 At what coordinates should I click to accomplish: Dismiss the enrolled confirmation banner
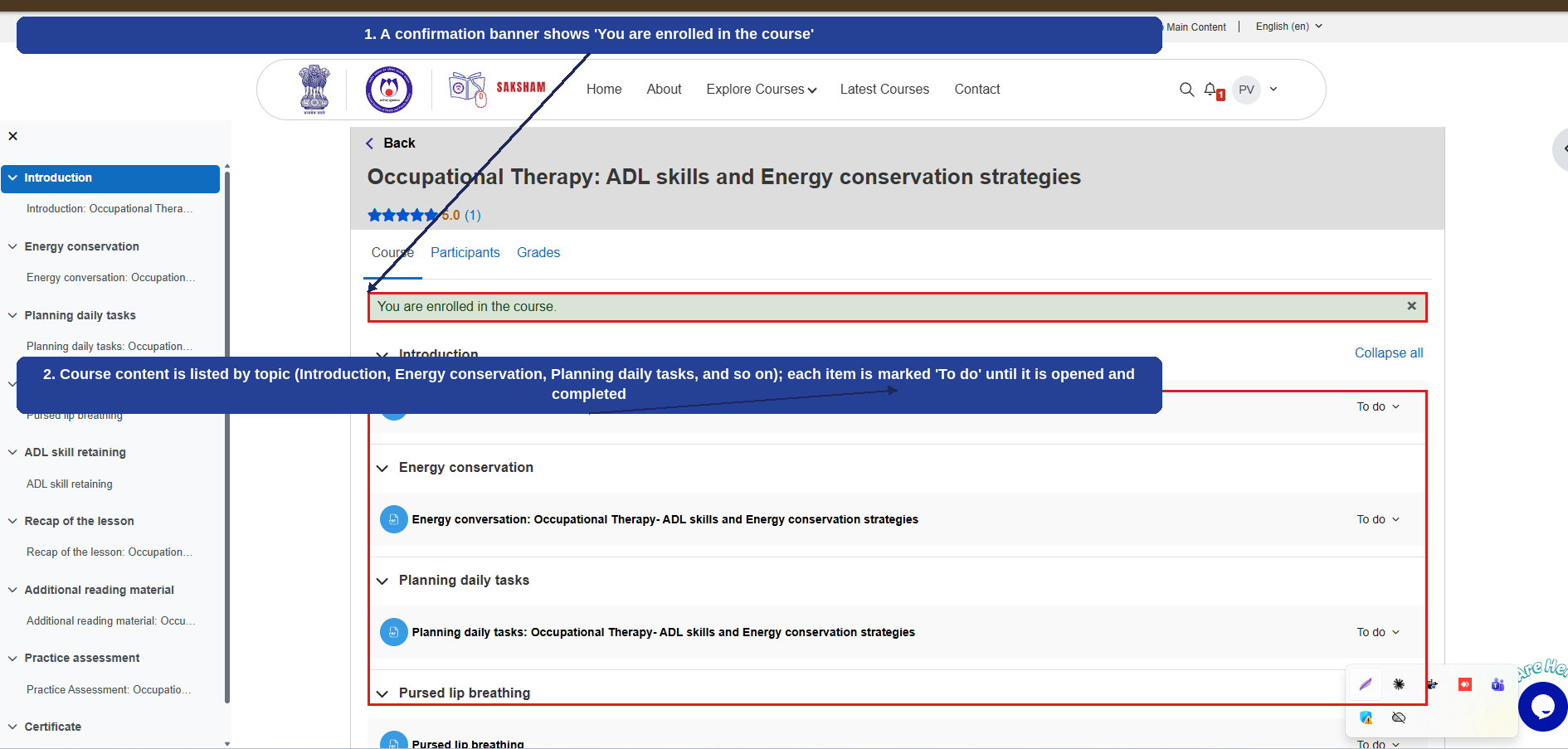pos(1411,306)
